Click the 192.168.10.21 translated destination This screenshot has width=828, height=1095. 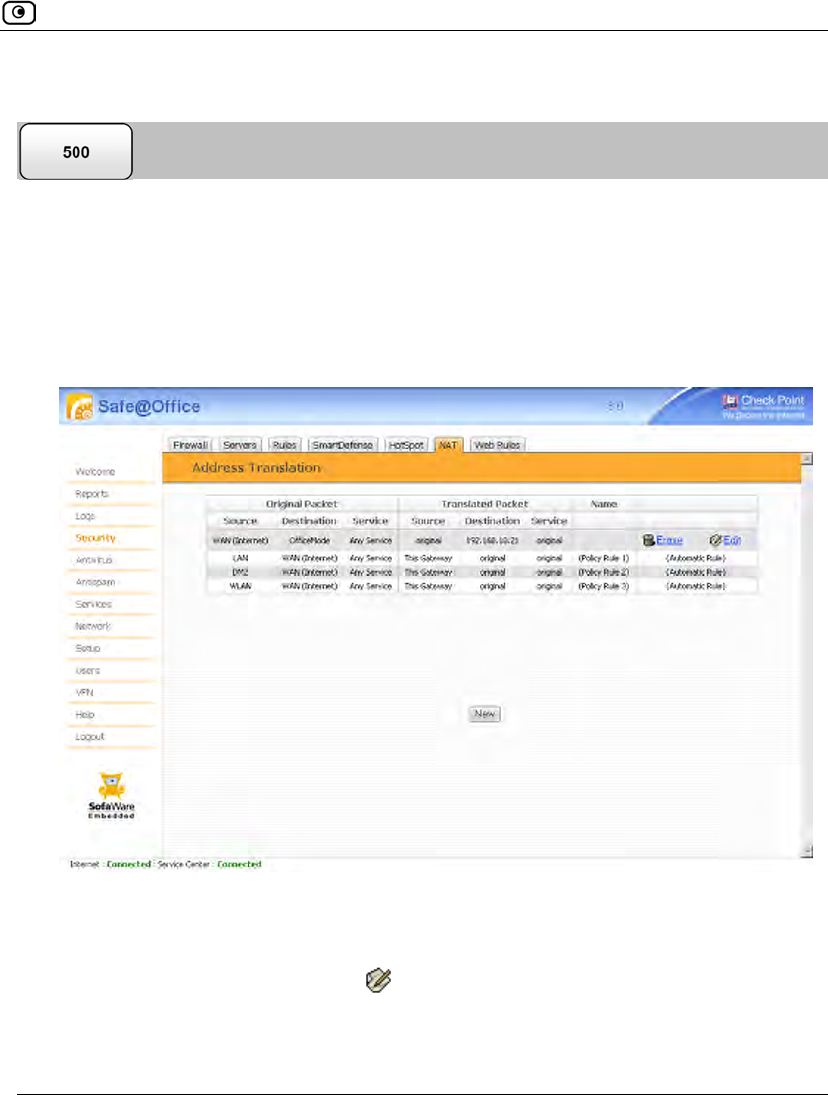492,541
